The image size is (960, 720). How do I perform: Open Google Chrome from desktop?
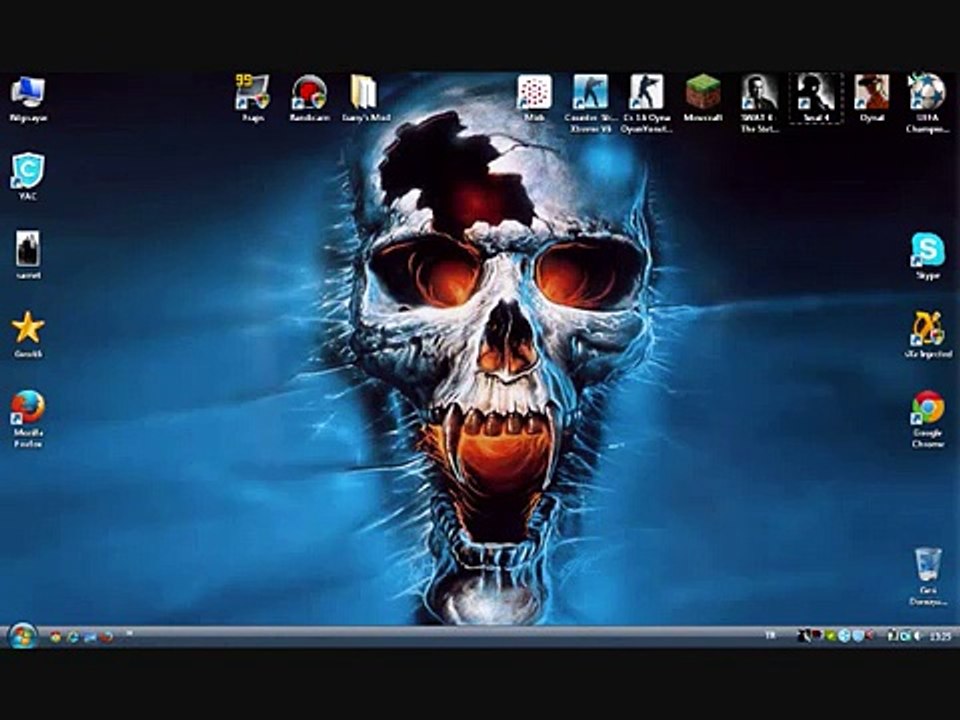tap(928, 419)
